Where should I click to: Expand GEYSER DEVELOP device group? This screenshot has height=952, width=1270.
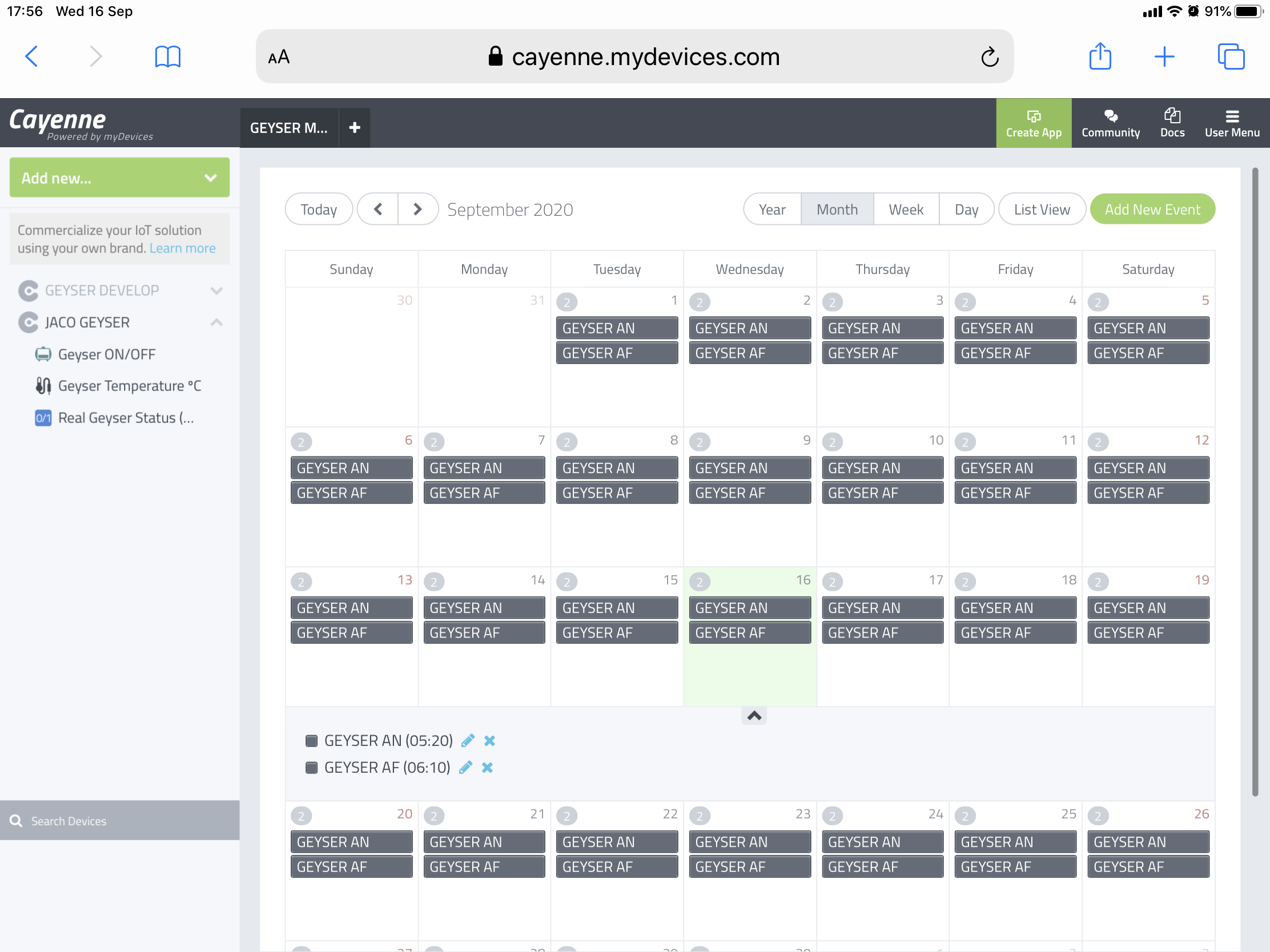[x=216, y=291]
